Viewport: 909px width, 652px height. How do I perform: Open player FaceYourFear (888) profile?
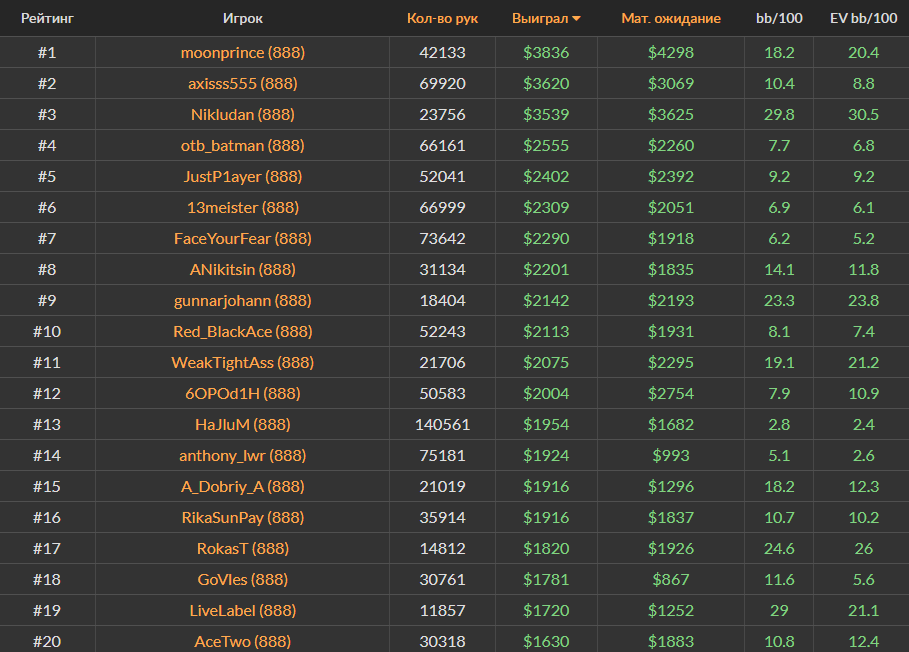click(243, 238)
